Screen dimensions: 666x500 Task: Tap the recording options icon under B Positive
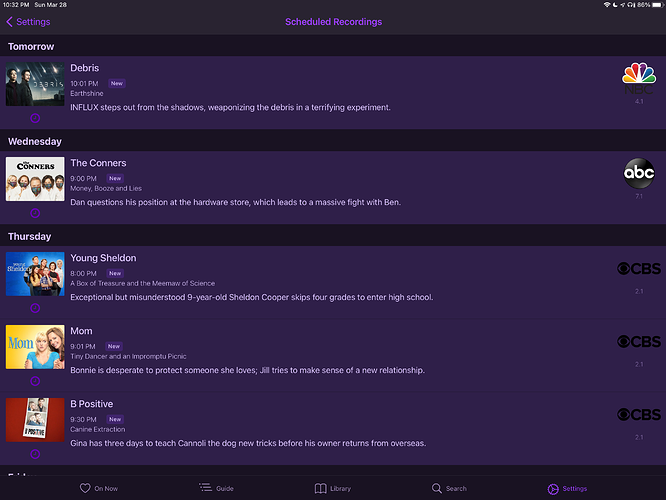coord(35,454)
